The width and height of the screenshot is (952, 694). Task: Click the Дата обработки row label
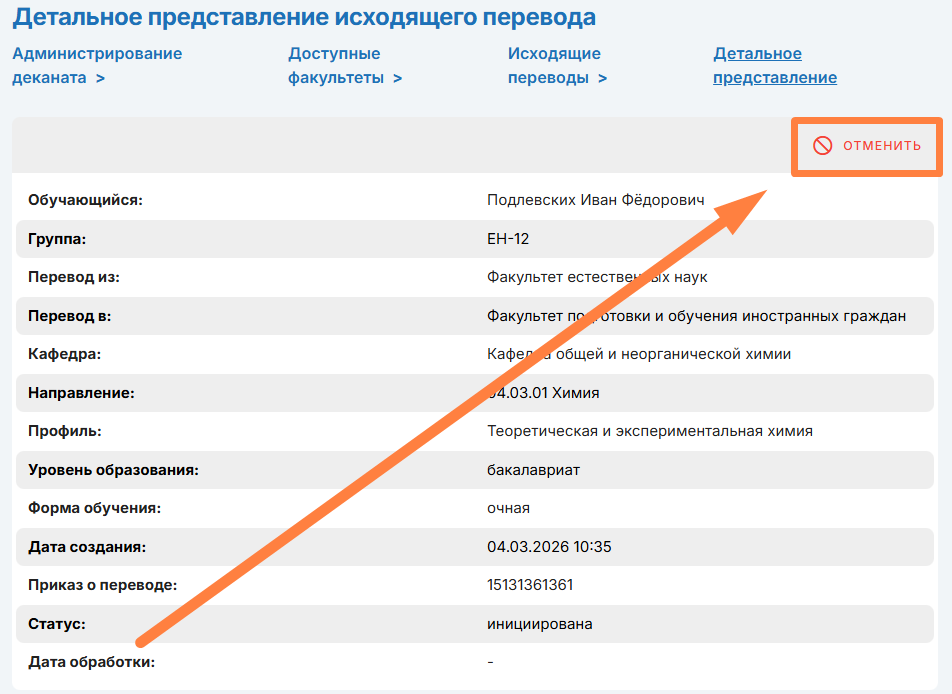(x=93, y=662)
